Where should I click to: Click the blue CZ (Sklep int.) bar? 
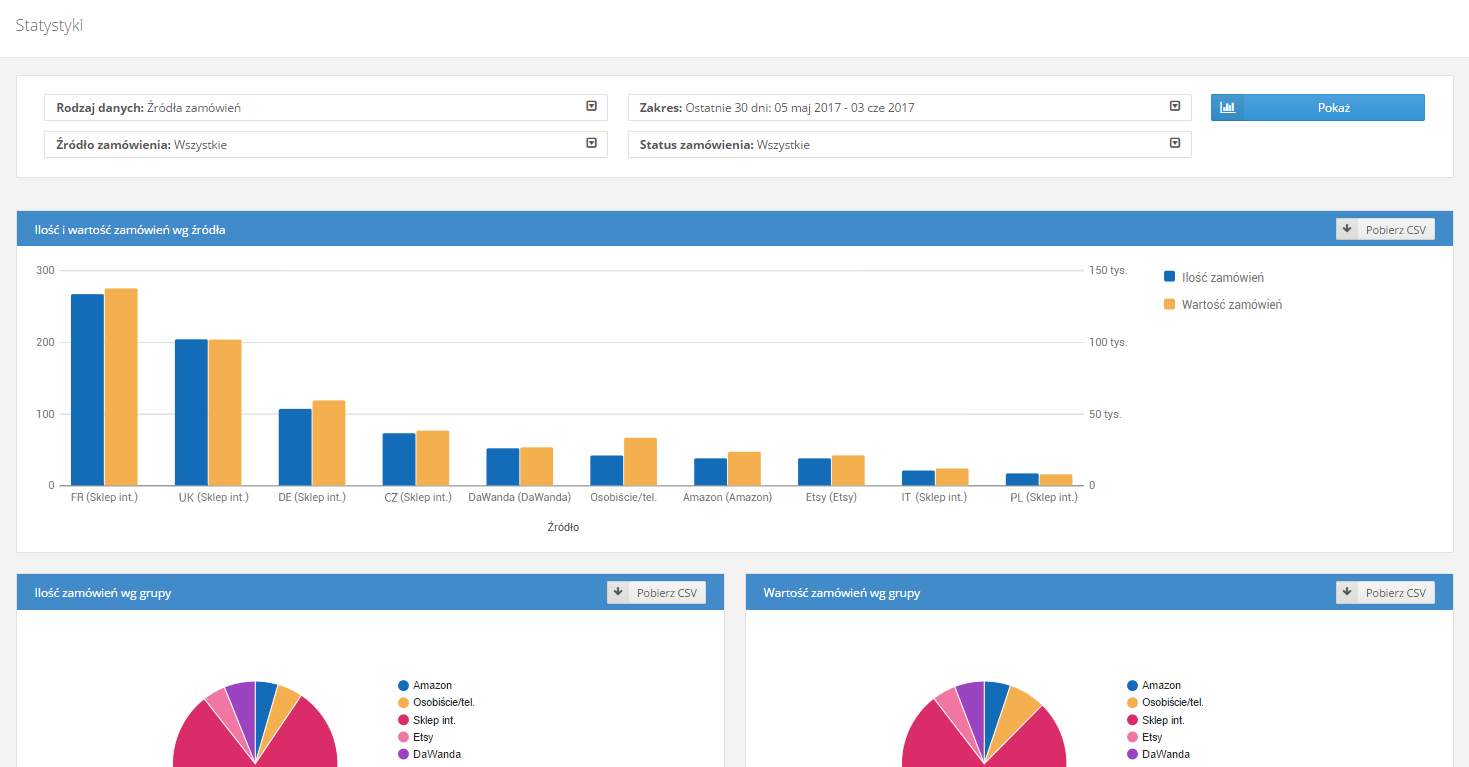coord(399,460)
